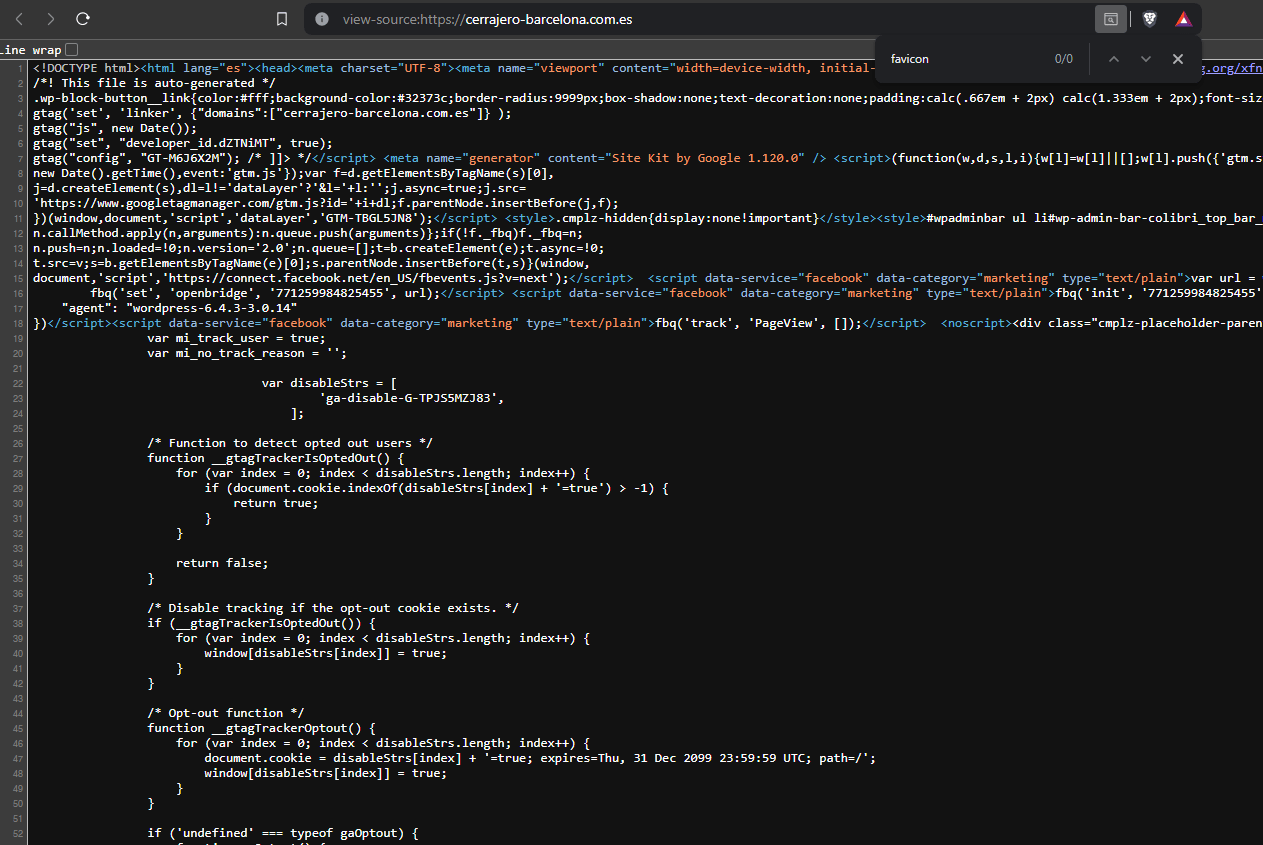Click "var mi_track_user = true;" line
Viewport: 1263px width, 845px height.
tap(236, 338)
